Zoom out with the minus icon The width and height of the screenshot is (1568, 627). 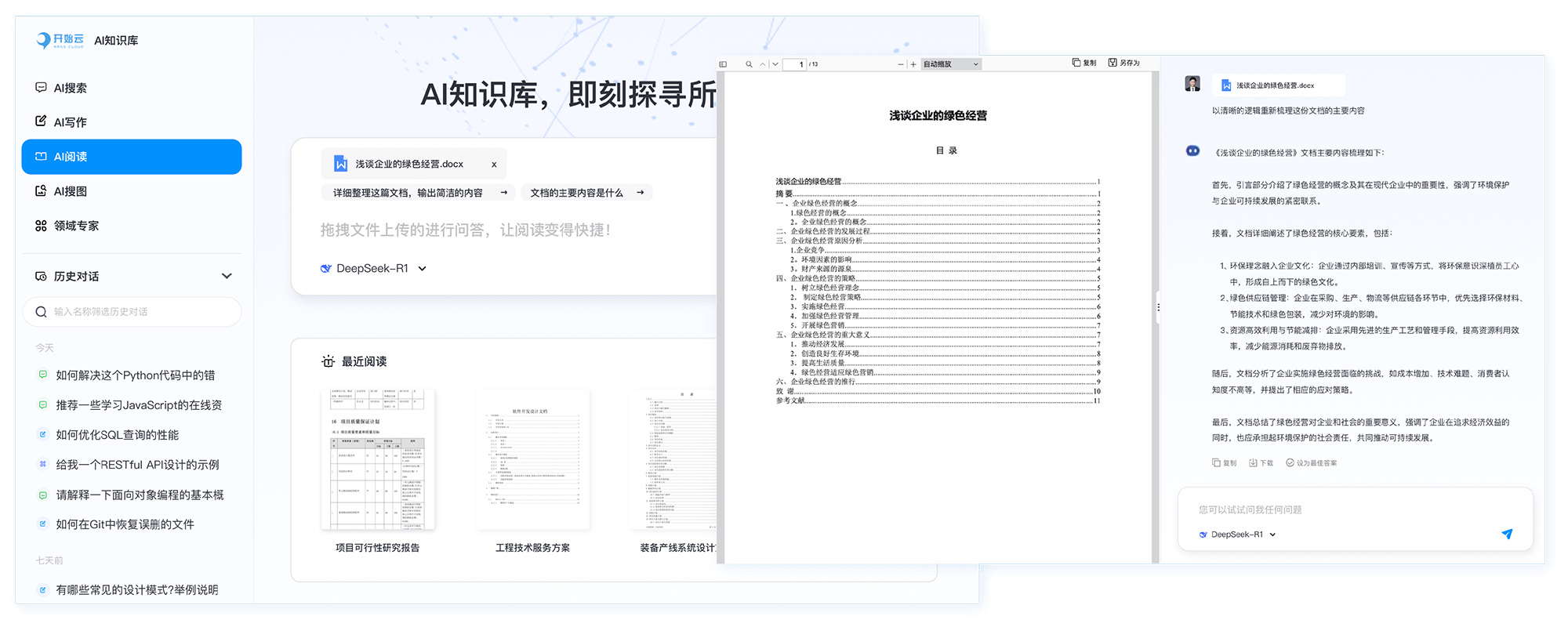(901, 64)
